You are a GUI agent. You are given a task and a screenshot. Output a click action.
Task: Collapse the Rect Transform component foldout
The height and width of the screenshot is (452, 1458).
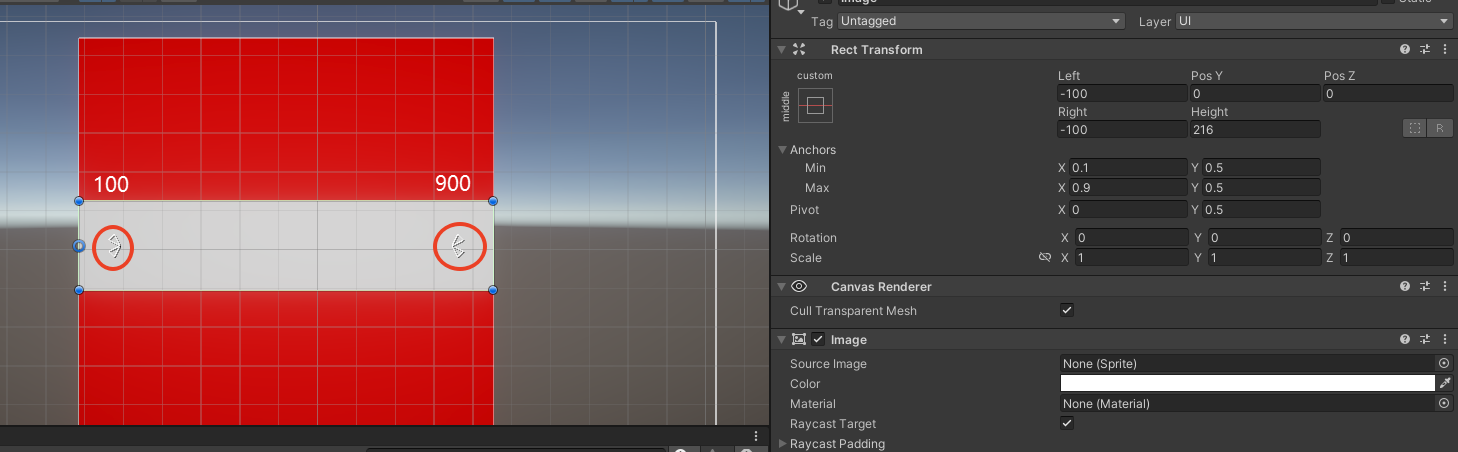(x=781, y=49)
